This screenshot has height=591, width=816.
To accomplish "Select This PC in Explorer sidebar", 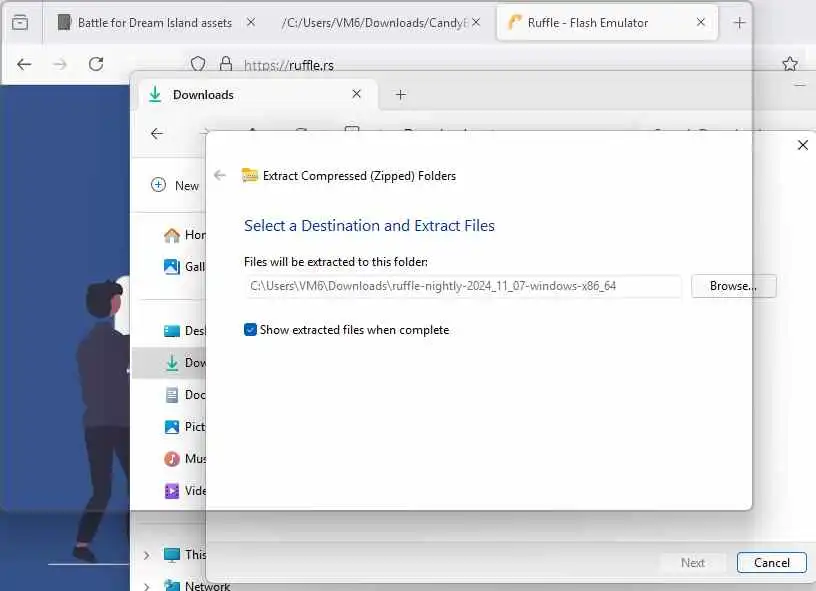I will click(184, 555).
